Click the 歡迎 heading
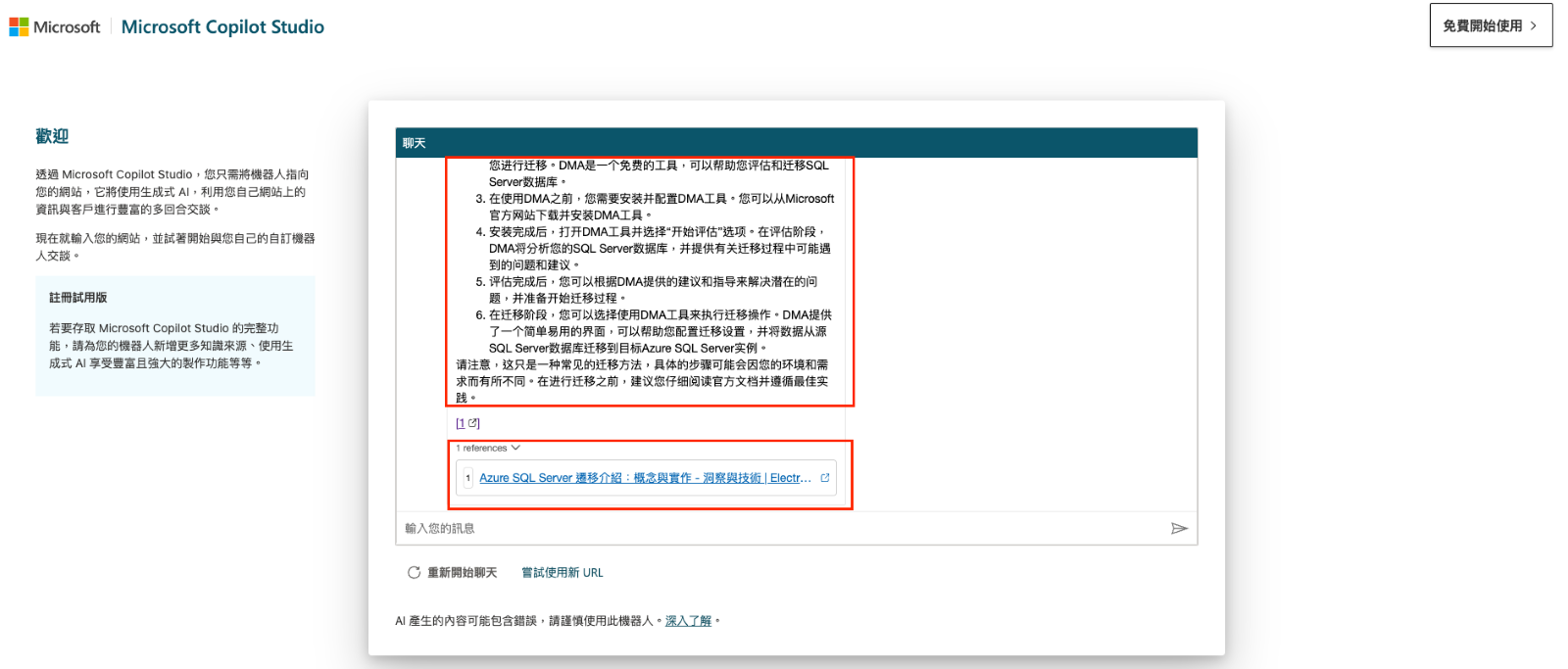Image resolution: width=1568 pixels, height=669 pixels. (52, 136)
